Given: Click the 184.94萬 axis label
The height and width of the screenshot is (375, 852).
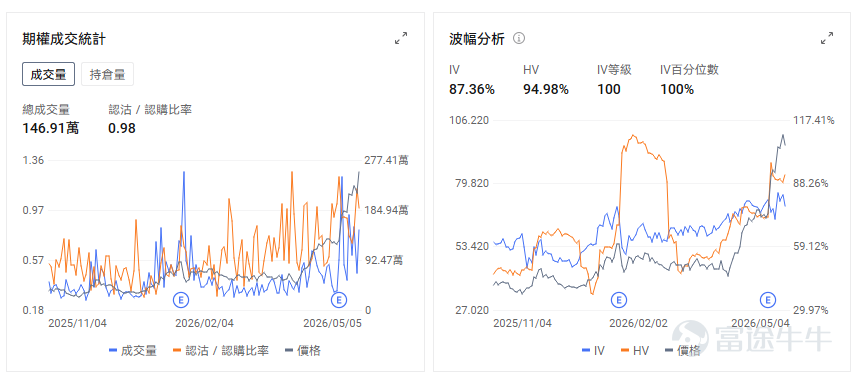Looking at the screenshot, I should pos(386,210).
